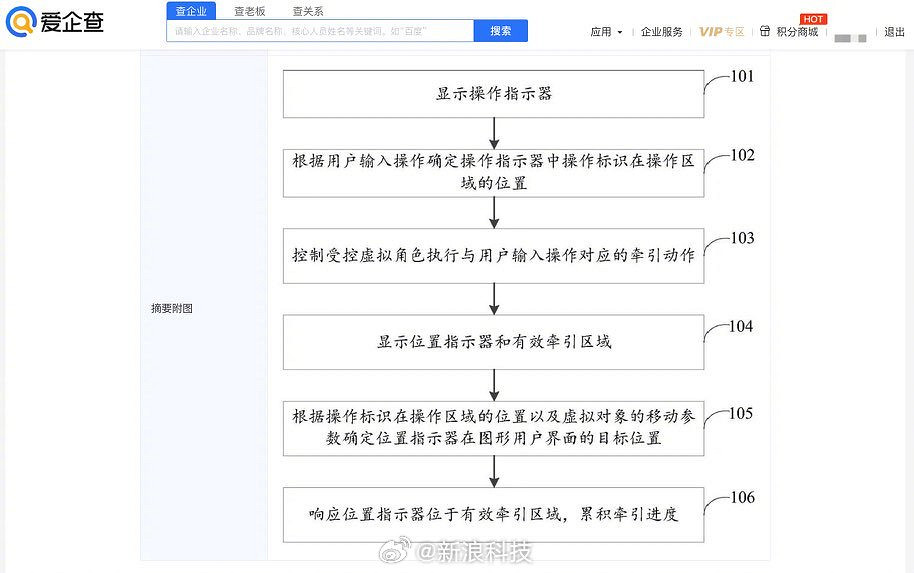Switch to the 查关系 tab
914x573 pixels.
pos(308,11)
